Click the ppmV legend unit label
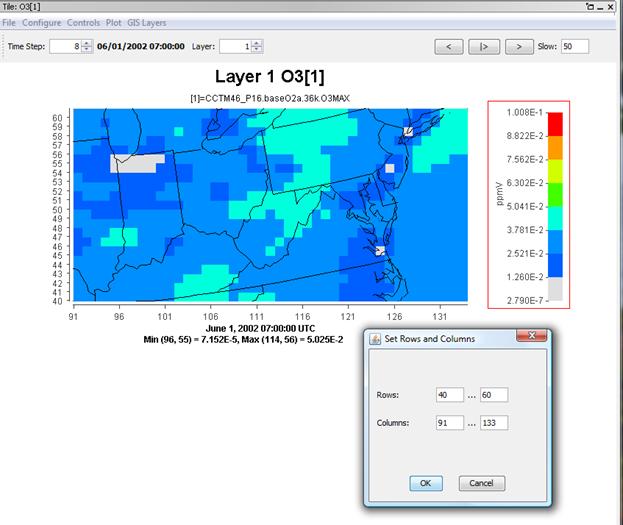Viewport: 623px width, 525px height. [499, 194]
